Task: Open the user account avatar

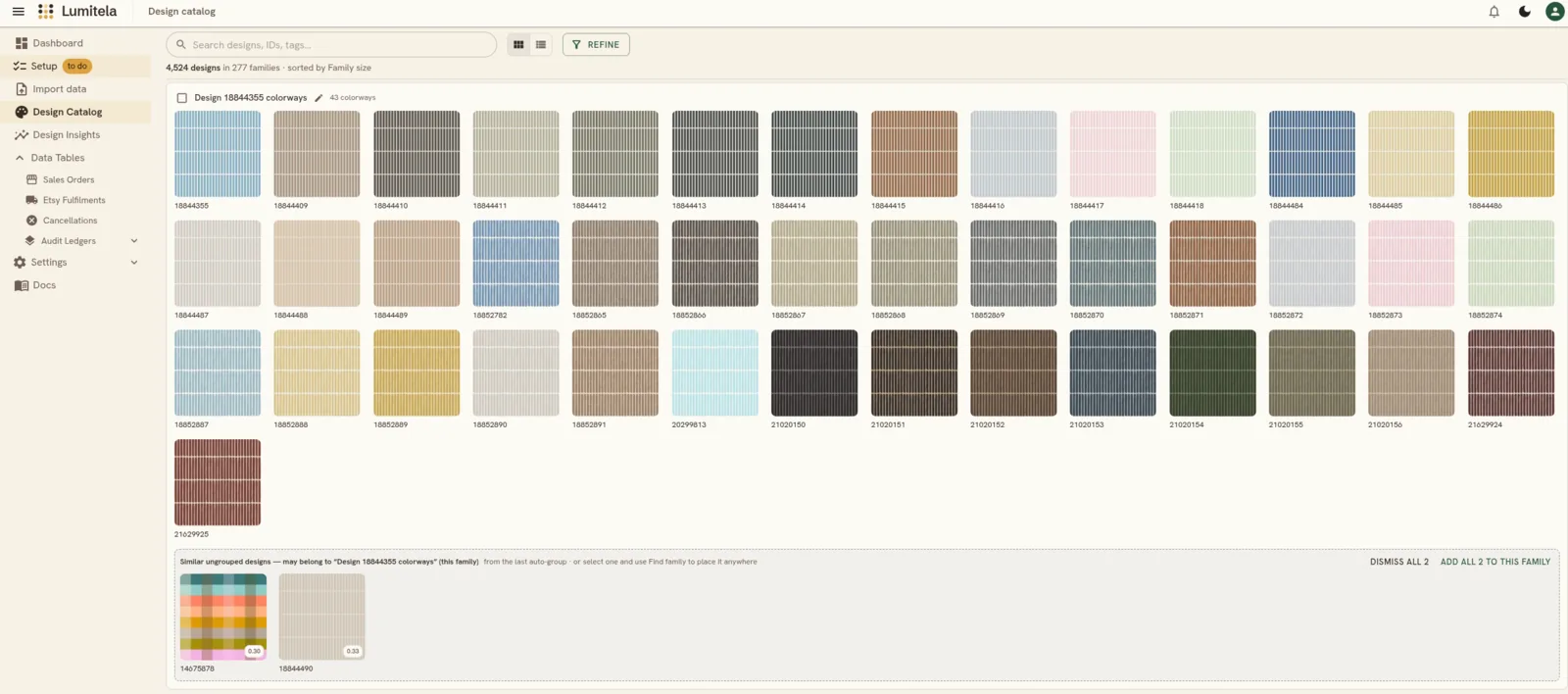Action: (1554, 12)
